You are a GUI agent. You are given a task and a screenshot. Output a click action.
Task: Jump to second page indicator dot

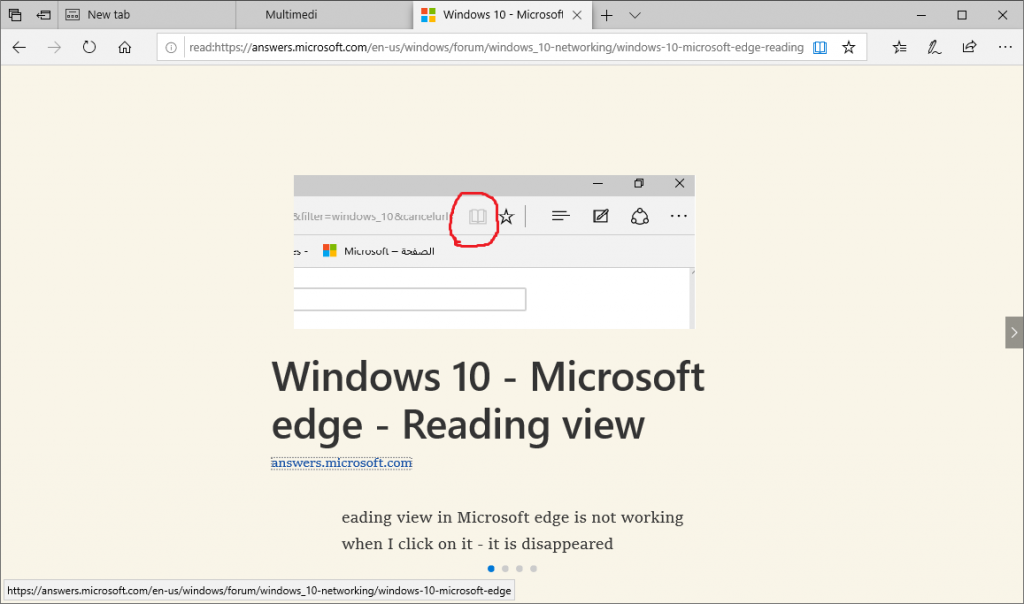point(505,569)
